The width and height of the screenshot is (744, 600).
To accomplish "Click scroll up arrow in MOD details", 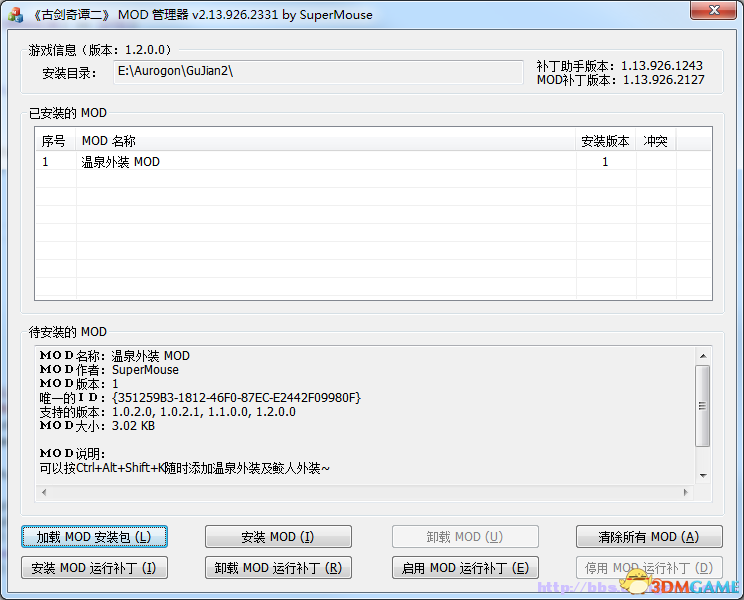I will click(x=703, y=356).
